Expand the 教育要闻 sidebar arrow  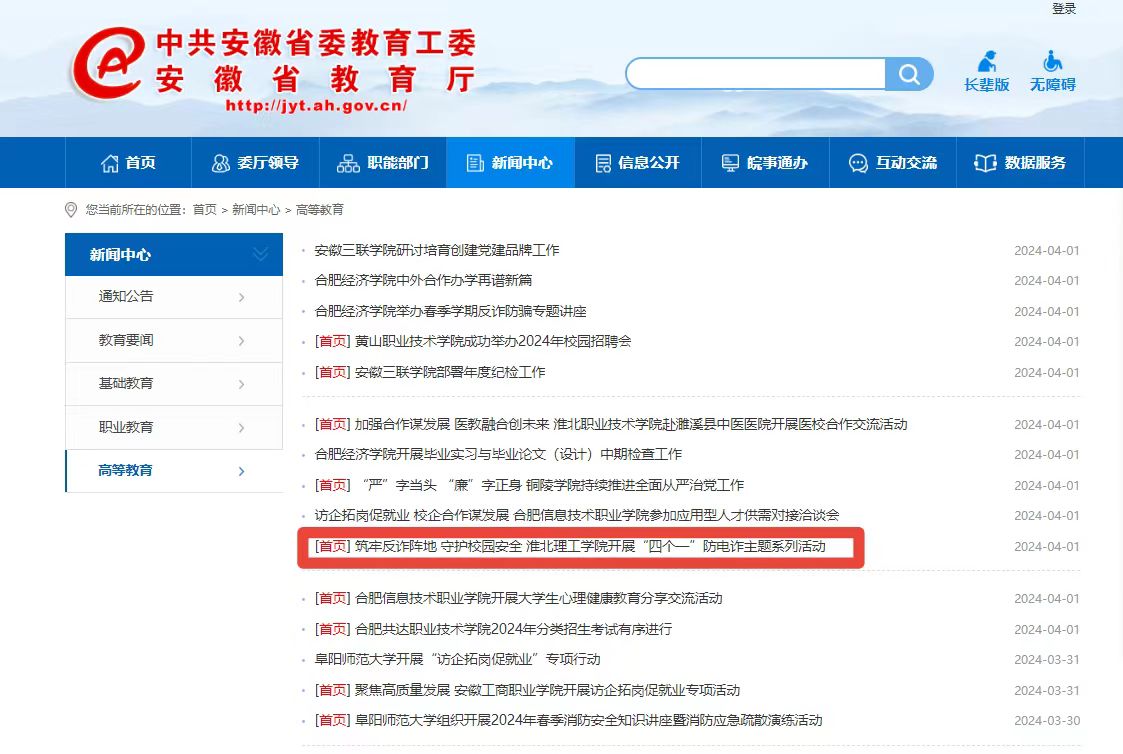(242, 341)
